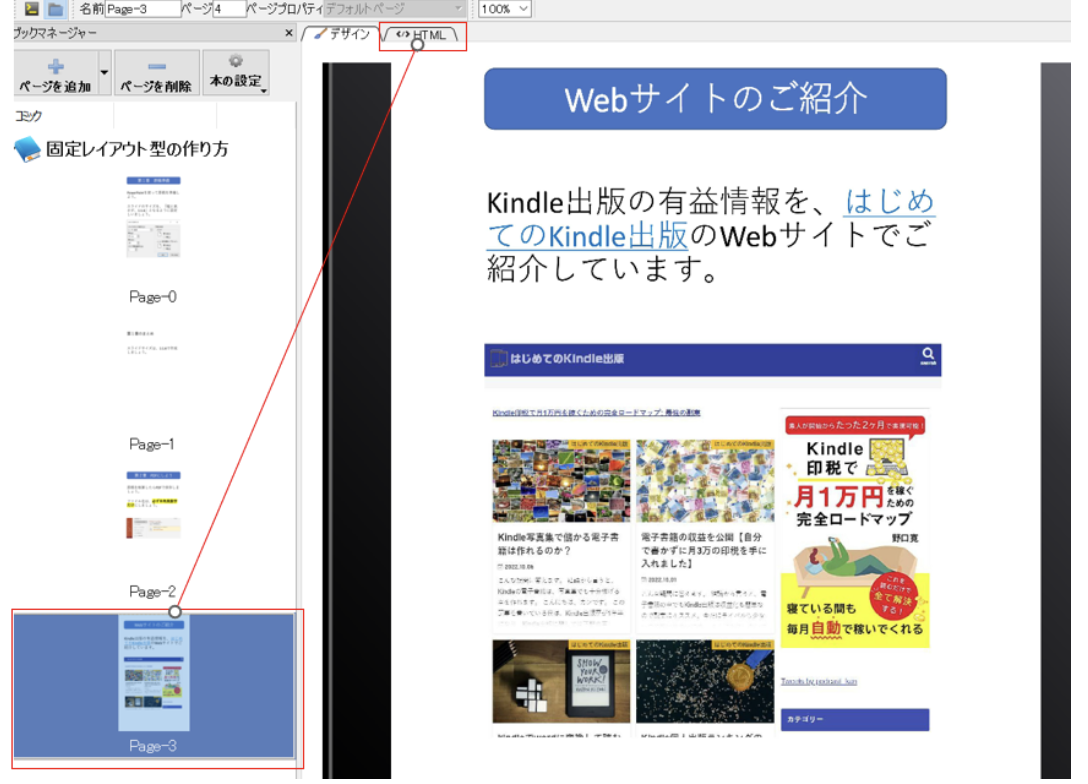Click the Webサイトのご紹介 heading banner
The image size is (1088, 784).
click(x=715, y=99)
